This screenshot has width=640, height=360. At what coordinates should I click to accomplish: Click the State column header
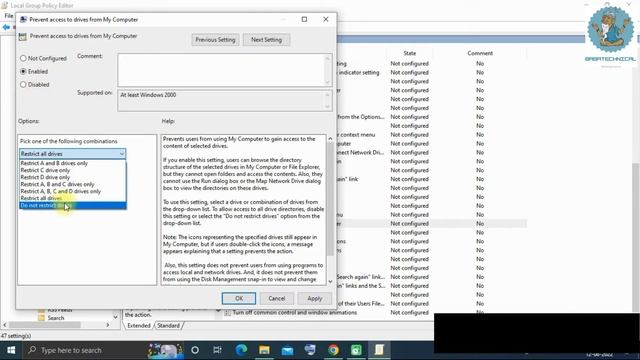(409, 53)
